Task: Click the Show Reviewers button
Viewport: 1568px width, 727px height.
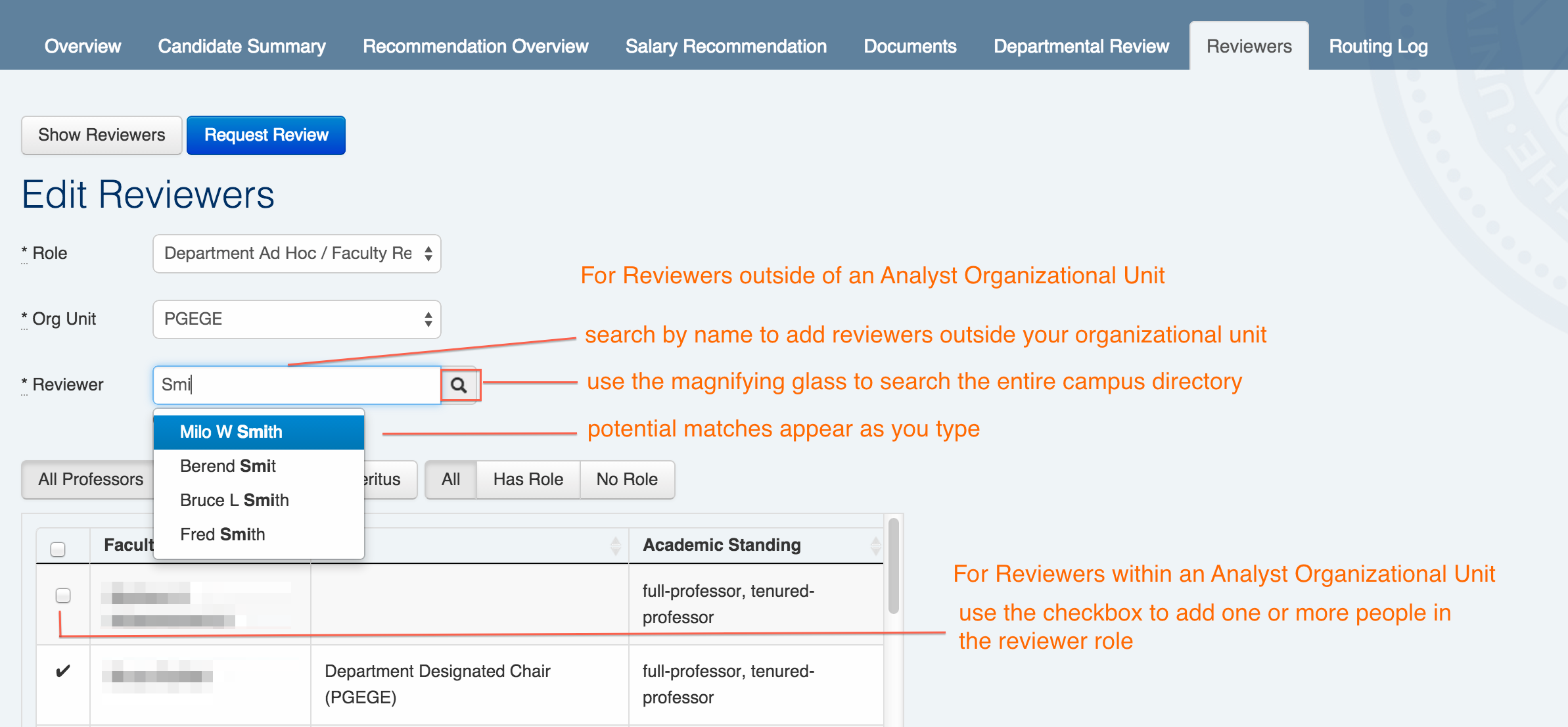Action: point(102,135)
